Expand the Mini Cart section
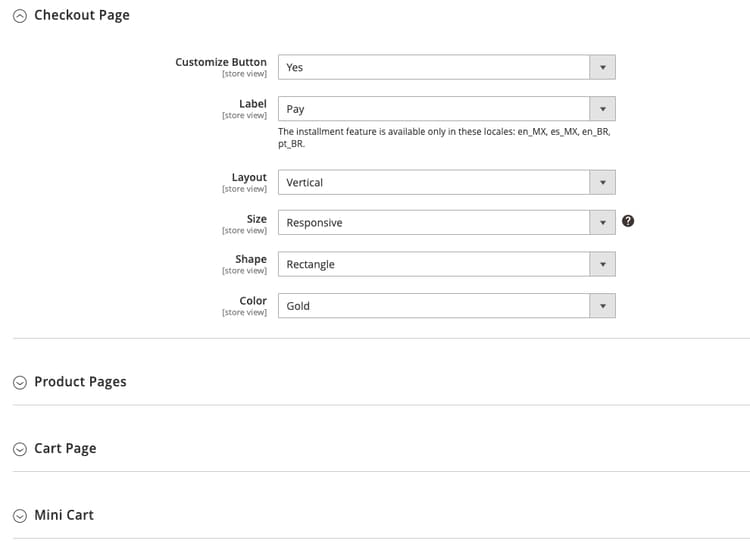 click(64, 515)
